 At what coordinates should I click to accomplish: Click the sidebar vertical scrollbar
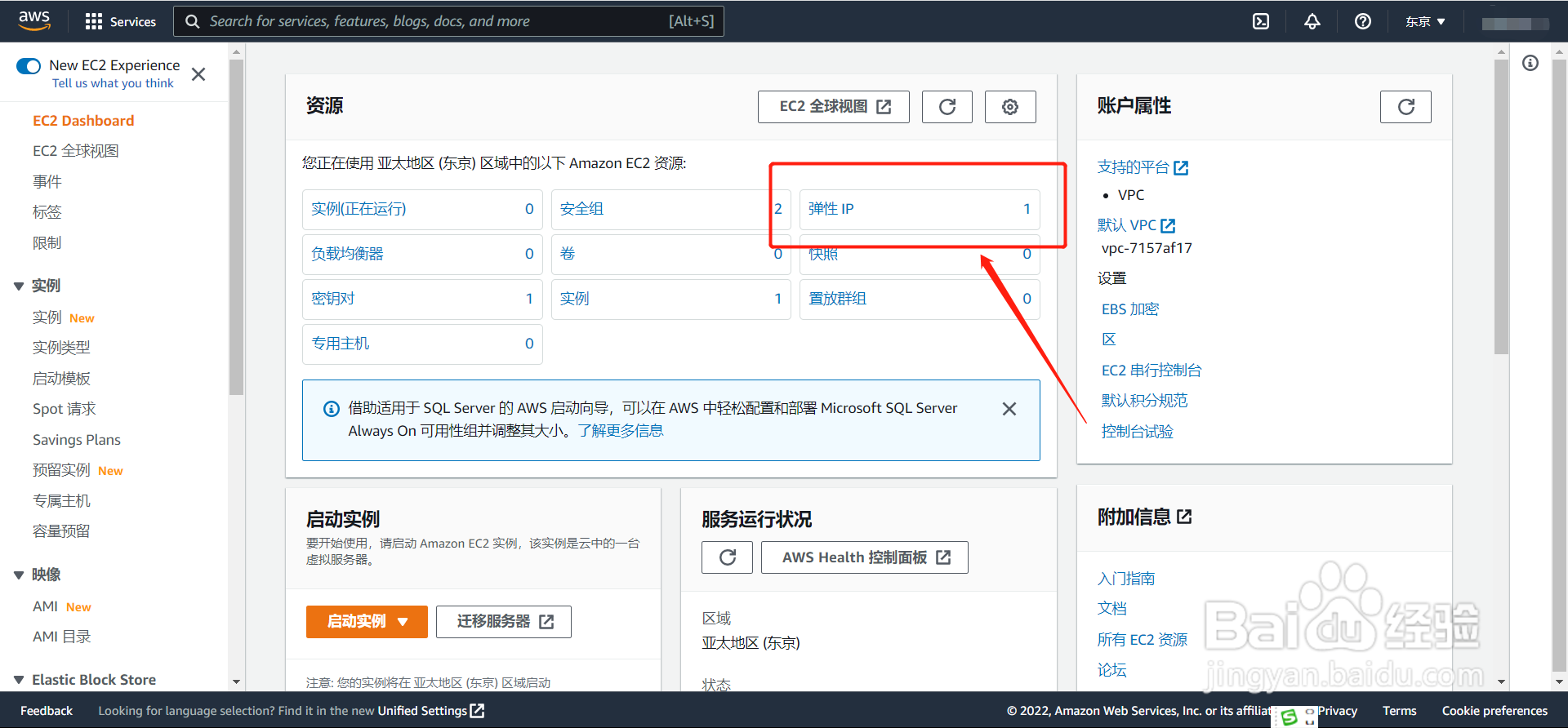pyautogui.click(x=236, y=227)
